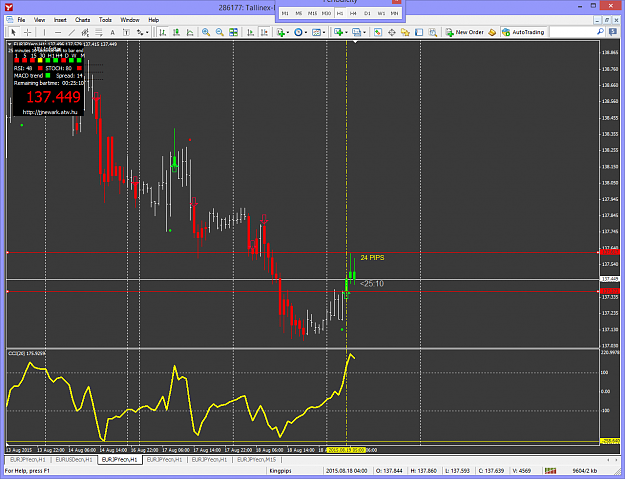The height and width of the screenshot is (479, 625).
Task: Expand the Profiles dropdown arrow
Action: tap(364, 32)
